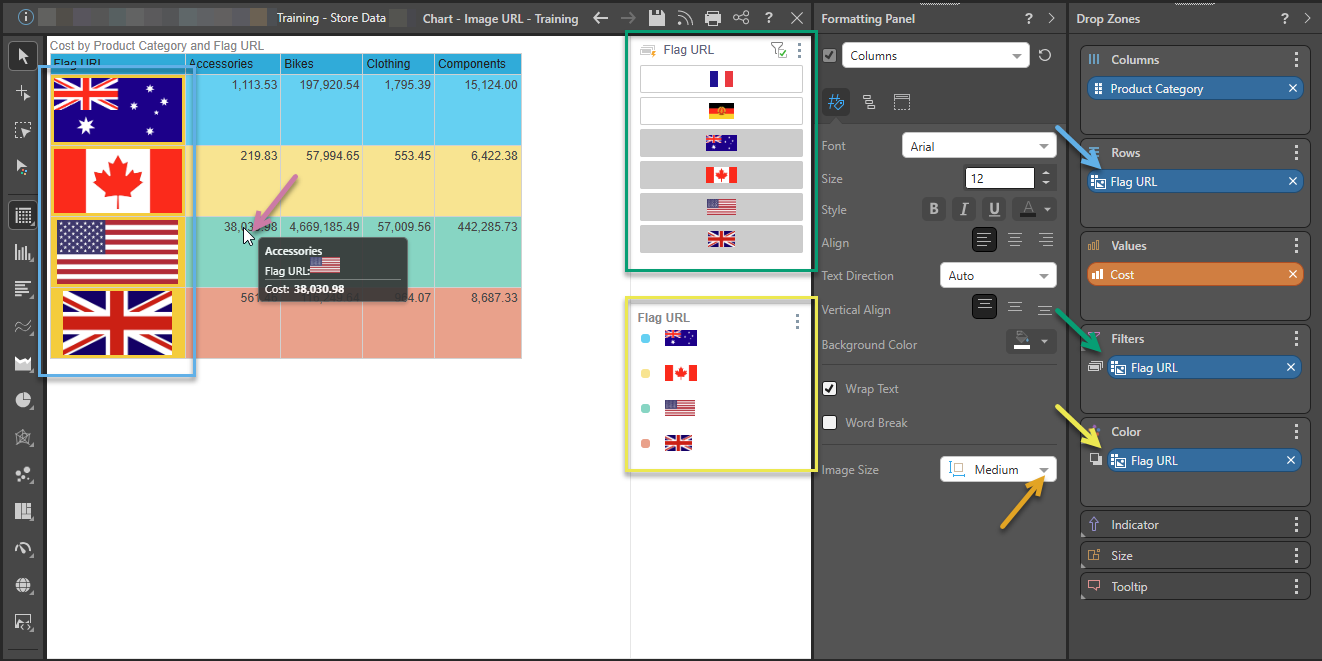Remove the Cost chip from Values

pyautogui.click(x=1293, y=275)
